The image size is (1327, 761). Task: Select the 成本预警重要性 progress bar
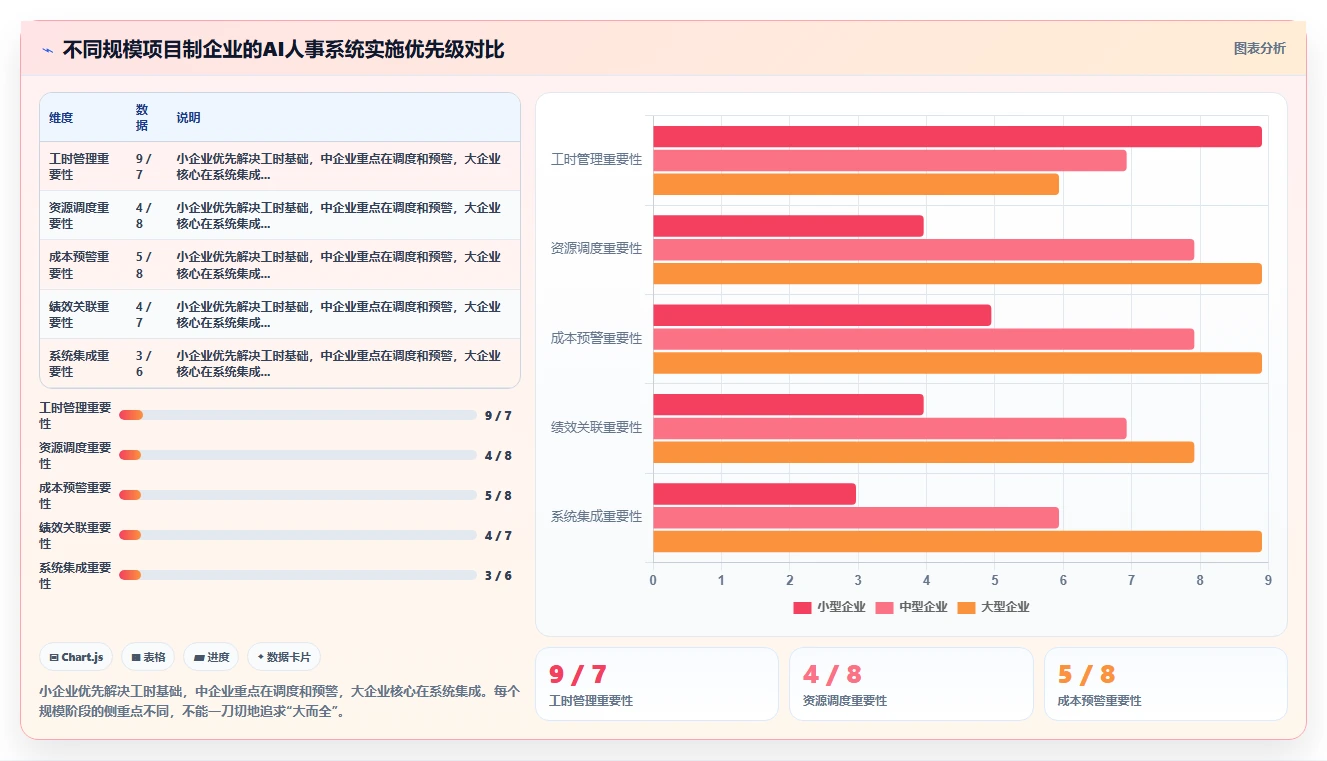tap(297, 495)
